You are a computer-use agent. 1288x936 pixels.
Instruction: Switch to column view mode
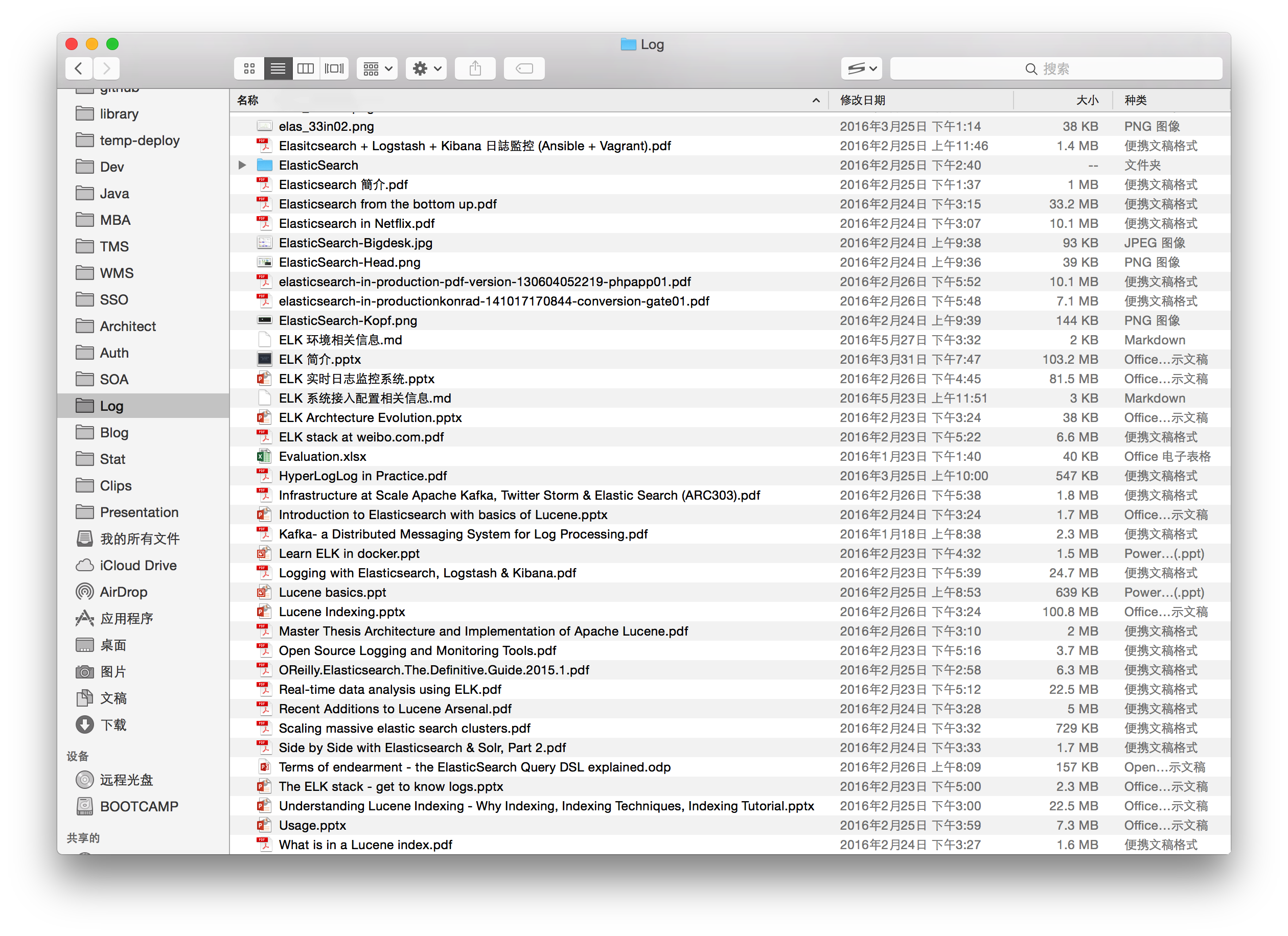[306, 68]
